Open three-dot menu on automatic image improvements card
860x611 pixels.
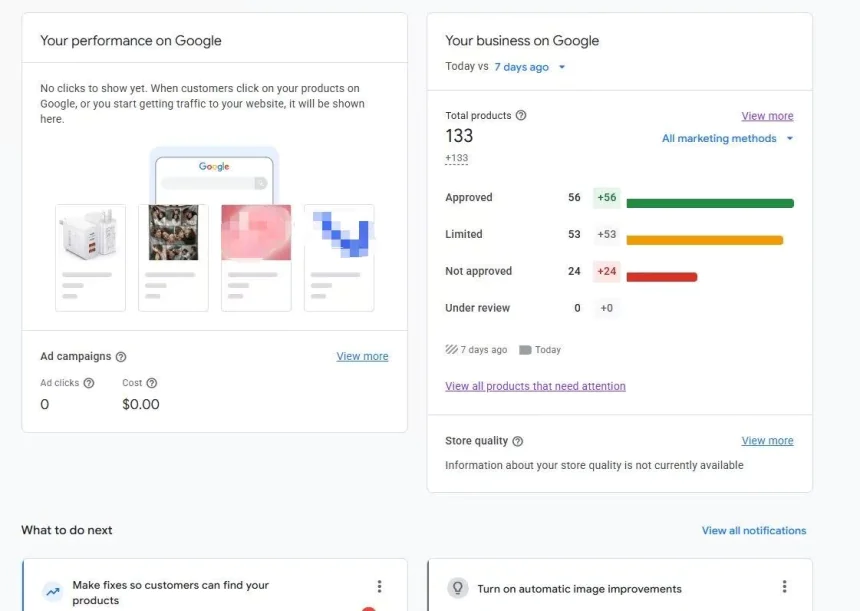pos(784,587)
